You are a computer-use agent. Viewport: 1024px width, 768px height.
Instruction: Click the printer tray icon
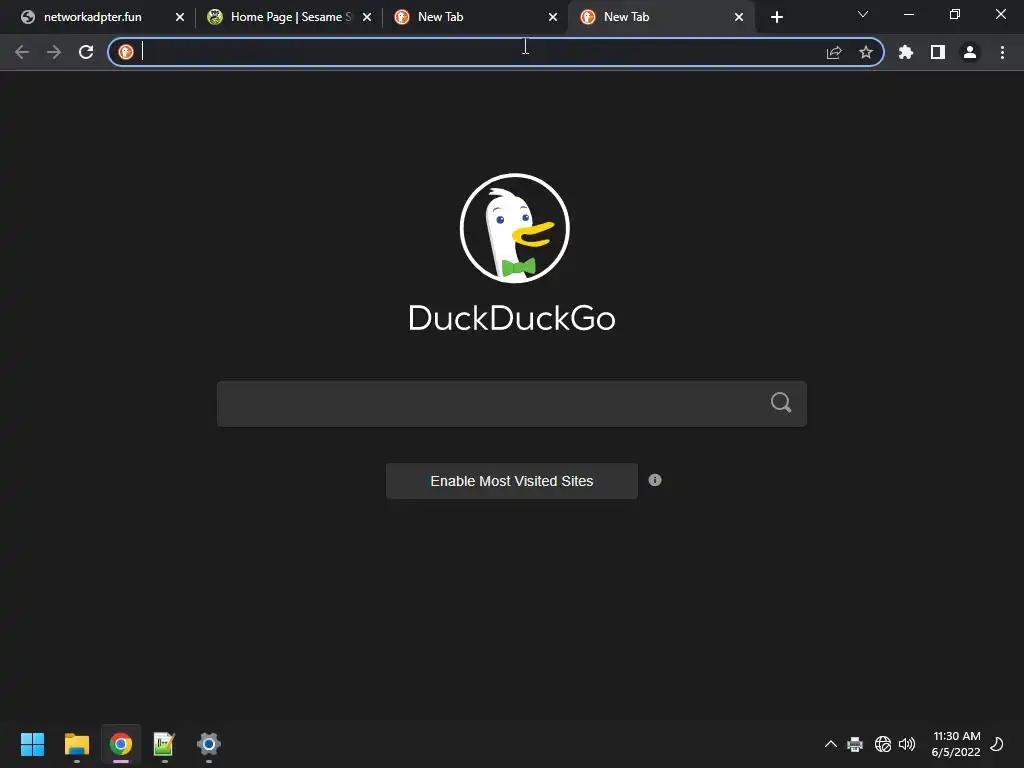coord(855,744)
